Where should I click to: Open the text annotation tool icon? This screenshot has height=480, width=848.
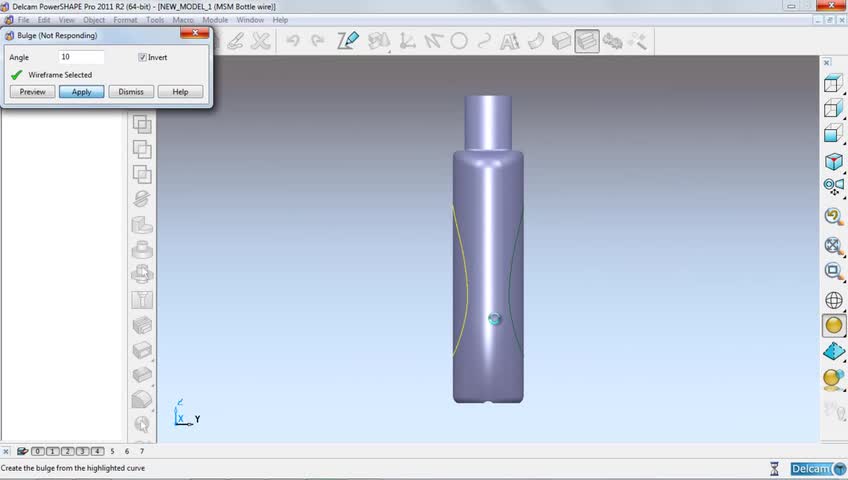[509, 41]
